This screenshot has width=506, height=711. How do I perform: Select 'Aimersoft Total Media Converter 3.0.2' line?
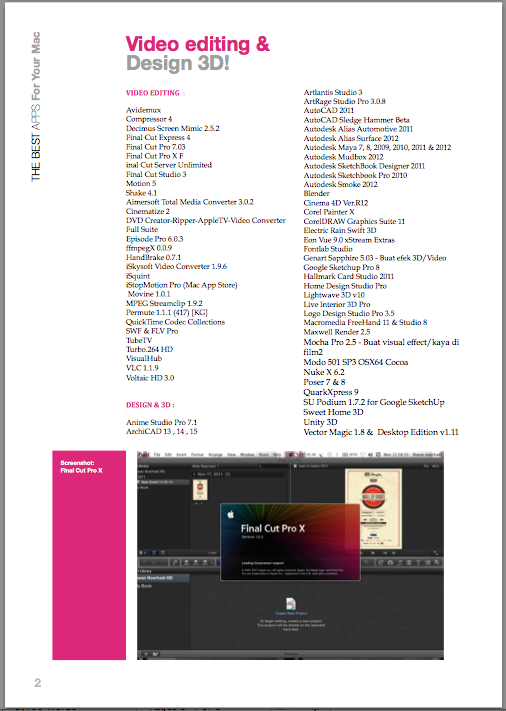click(190, 202)
